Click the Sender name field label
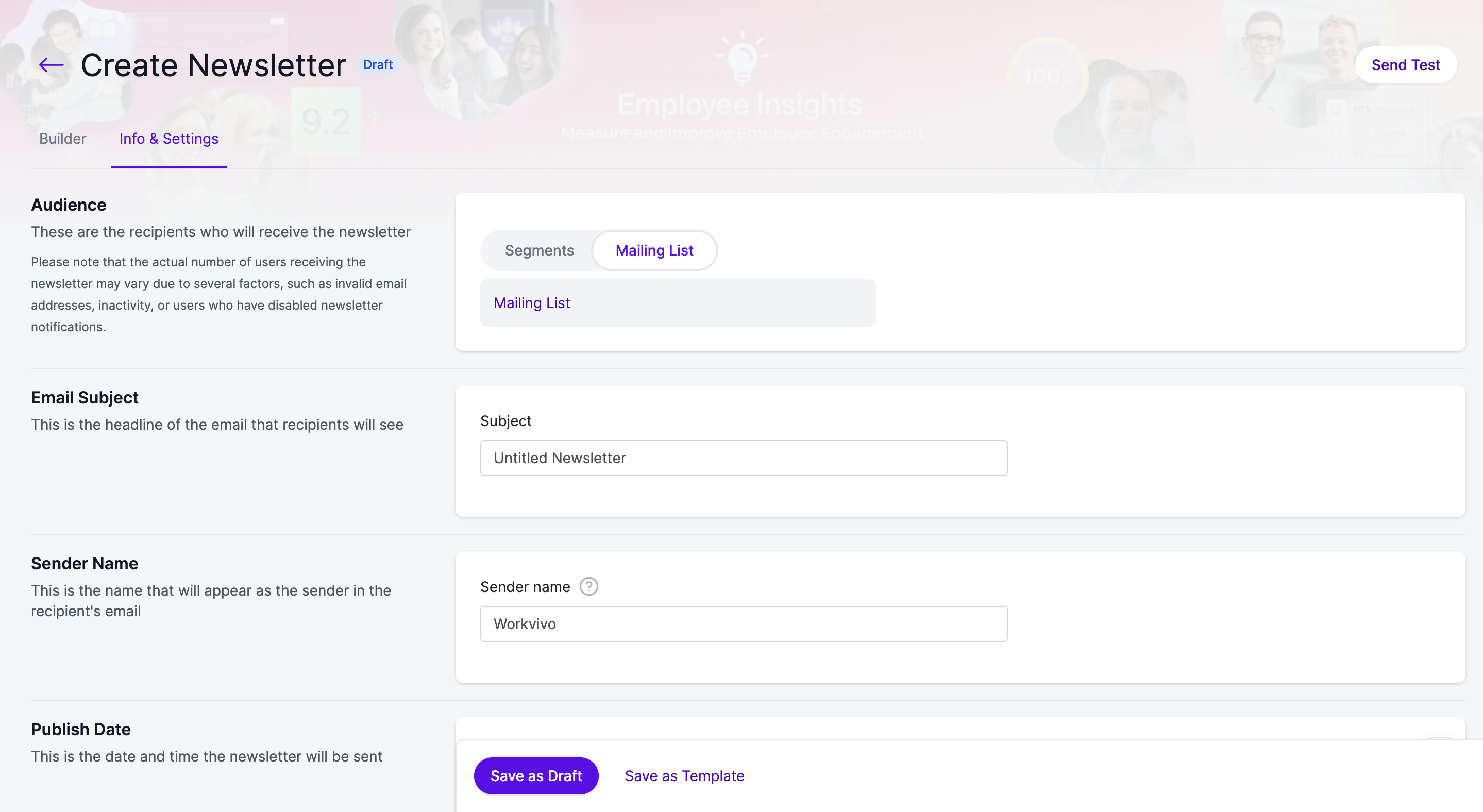Viewport: 1483px width, 812px height. click(x=525, y=587)
